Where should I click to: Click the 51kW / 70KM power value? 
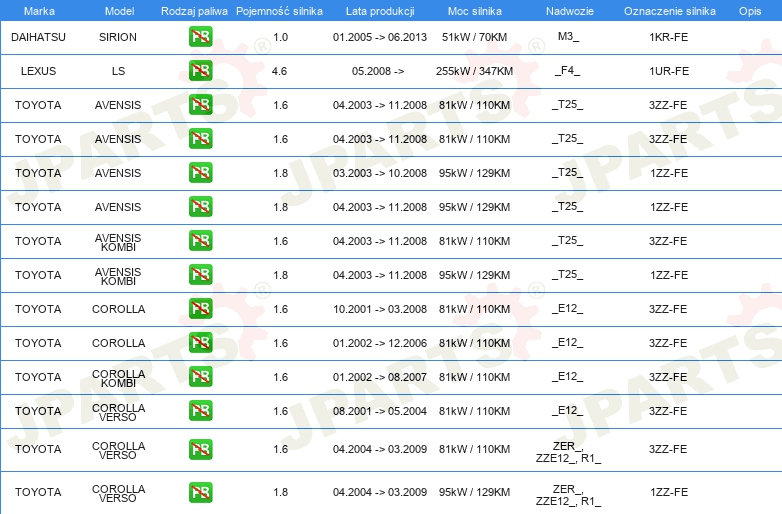[x=474, y=37]
